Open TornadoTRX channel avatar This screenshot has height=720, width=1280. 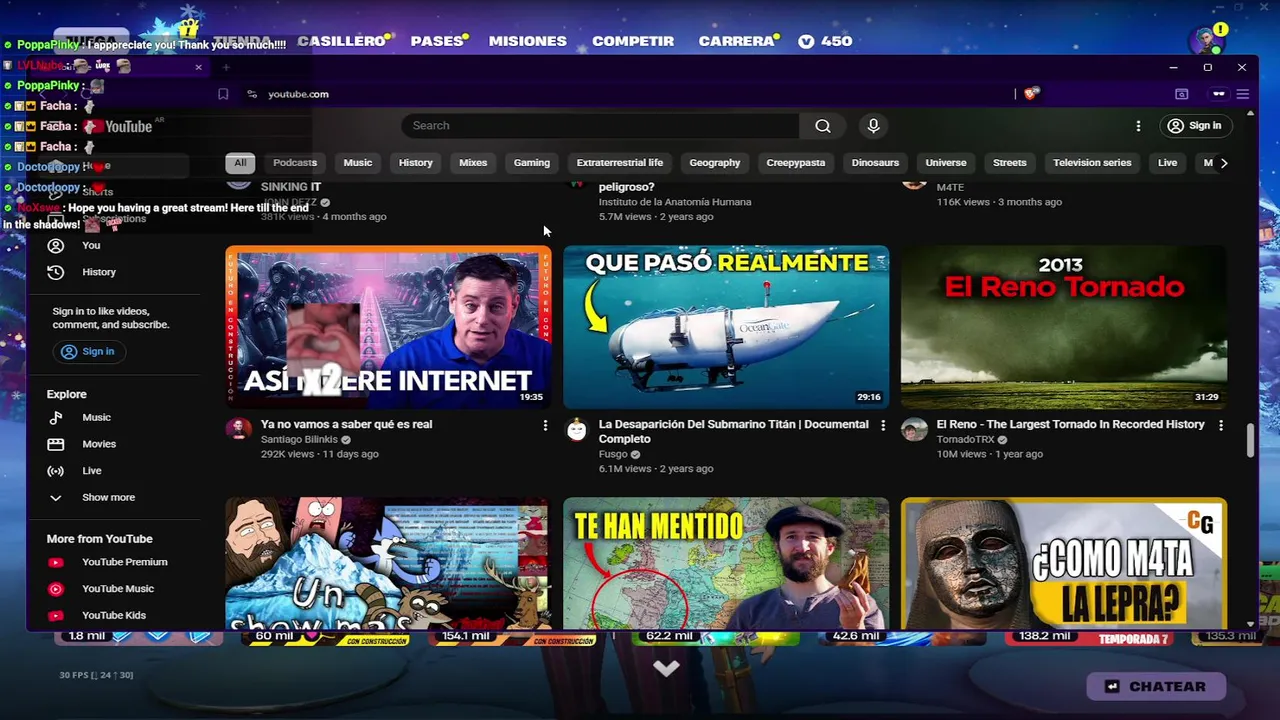click(x=914, y=430)
